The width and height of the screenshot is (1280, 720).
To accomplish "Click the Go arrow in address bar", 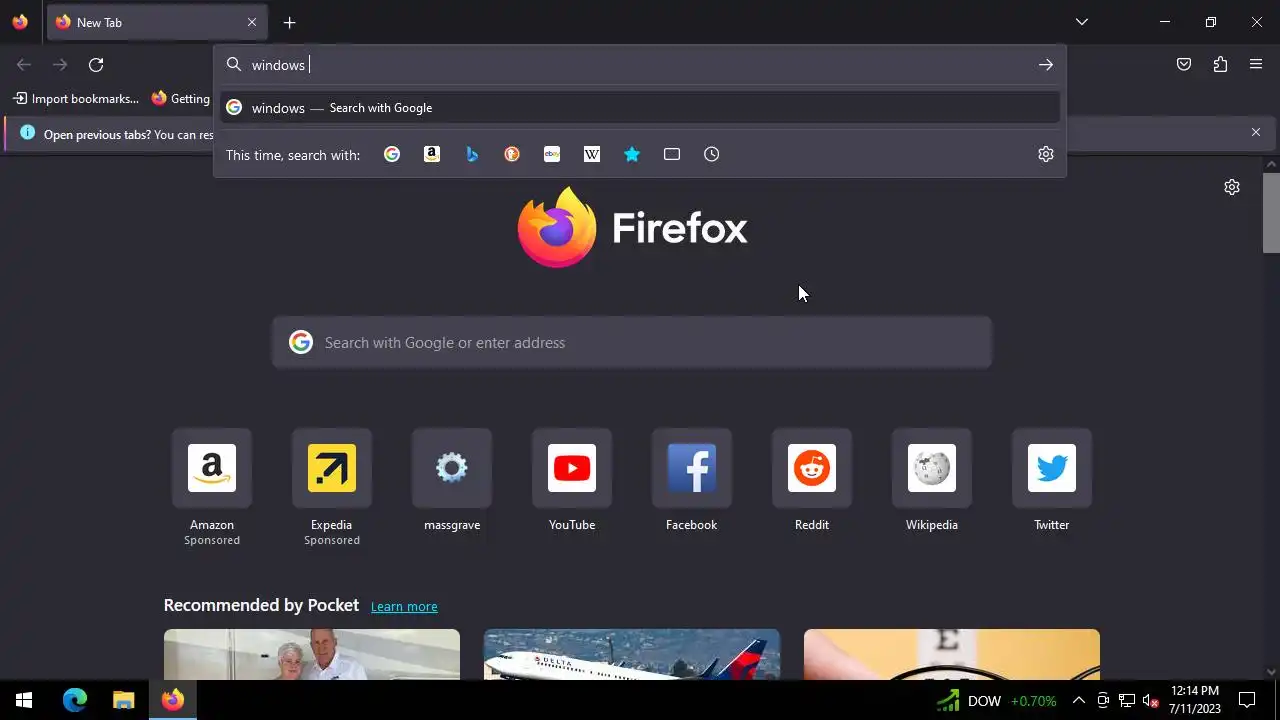I will click(1046, 65).
